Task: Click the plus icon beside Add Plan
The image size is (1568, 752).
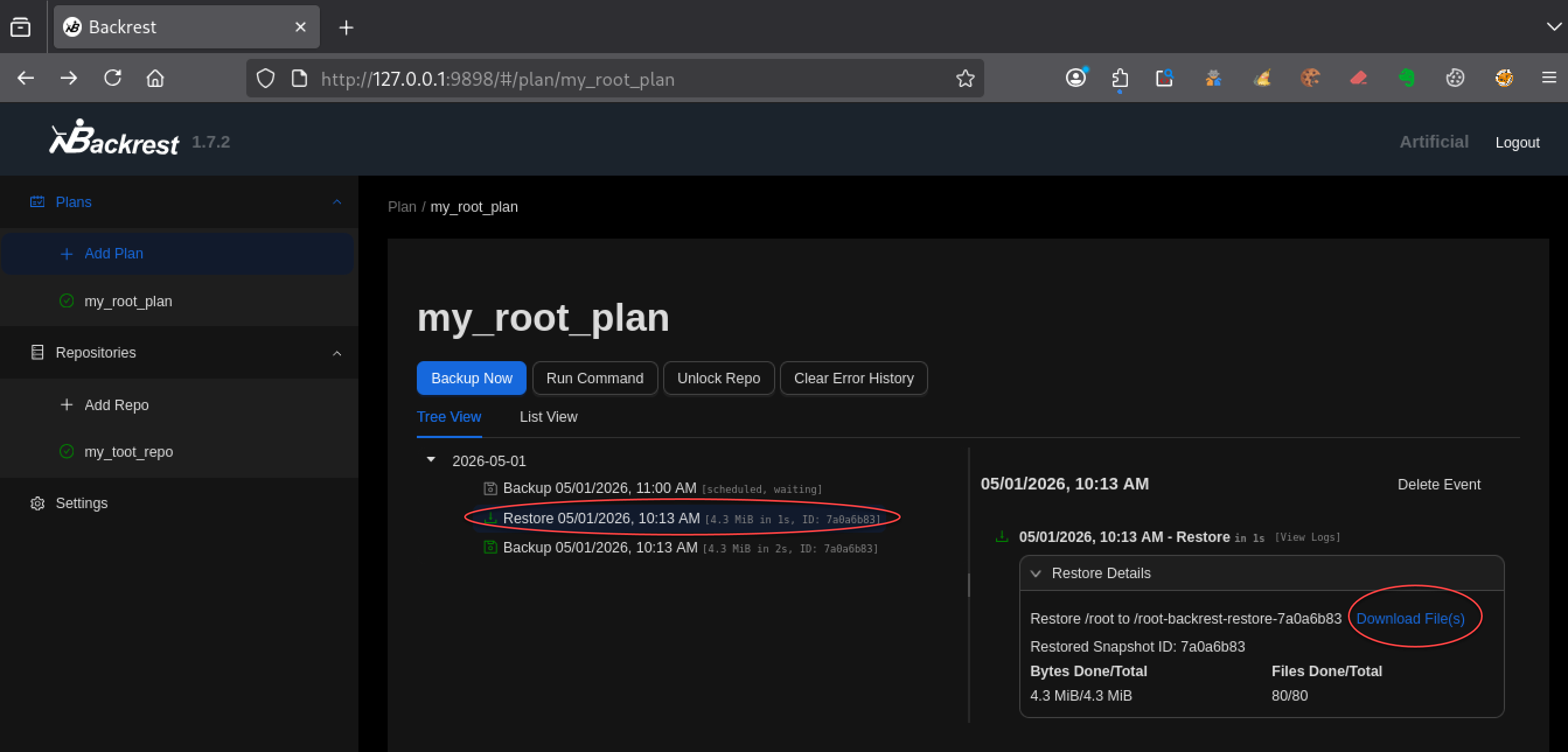Action: (x=67, y=254)
